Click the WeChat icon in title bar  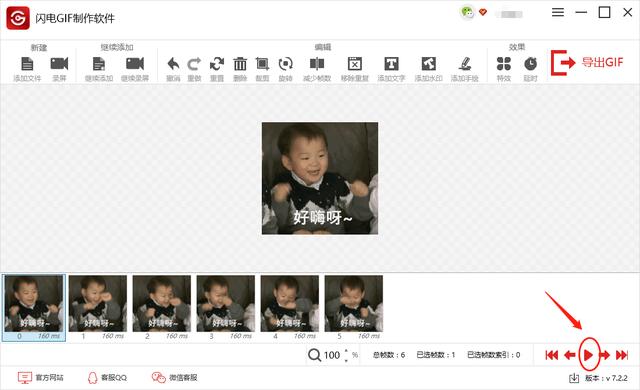click(x=467, y=12)
